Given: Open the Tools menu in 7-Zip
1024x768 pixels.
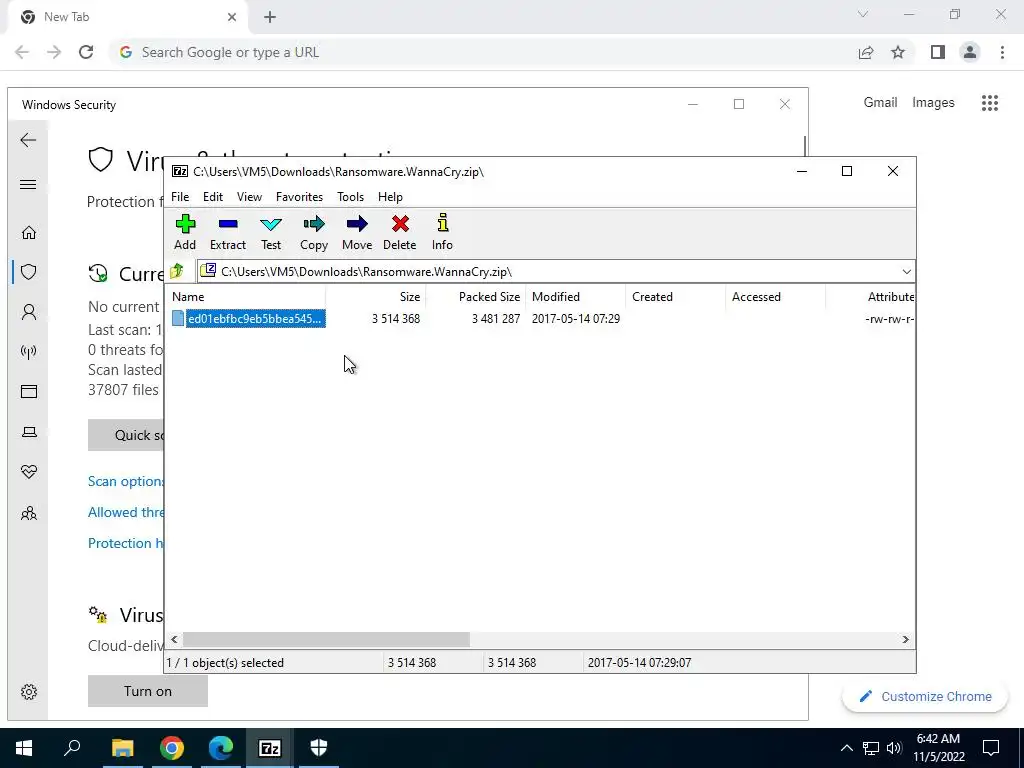Looking at the screenshot, I should click(350, 197).
